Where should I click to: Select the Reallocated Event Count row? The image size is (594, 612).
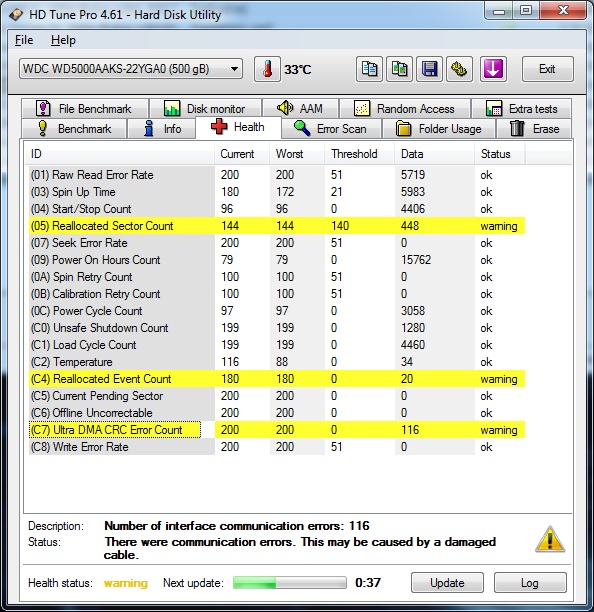277,379
